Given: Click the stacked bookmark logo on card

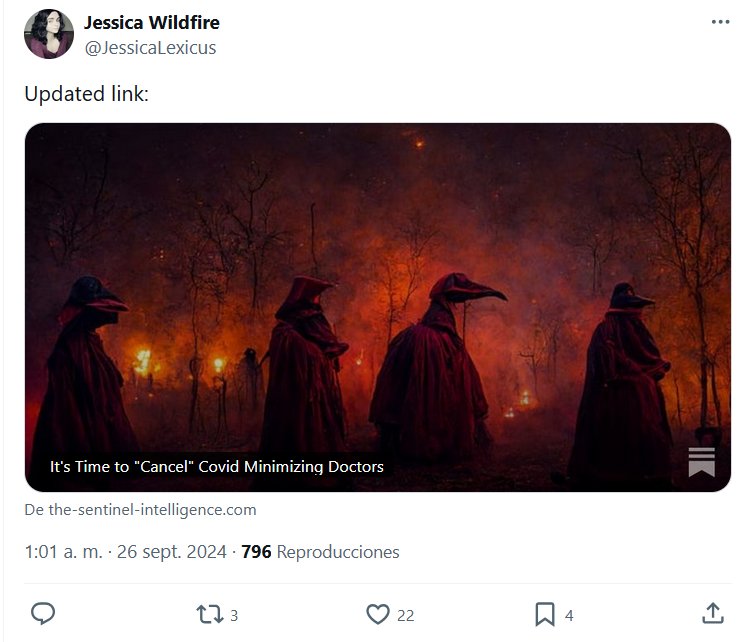Looking at the screenshot, I should tap(701, 462).
